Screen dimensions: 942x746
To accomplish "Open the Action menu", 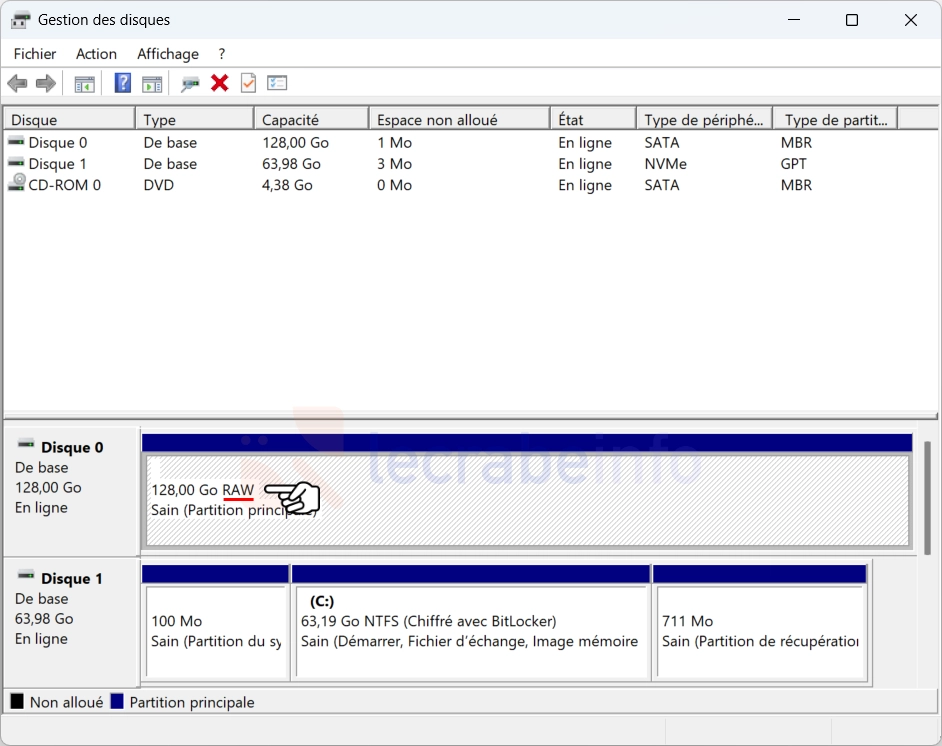I will click(x=96, y=54).
